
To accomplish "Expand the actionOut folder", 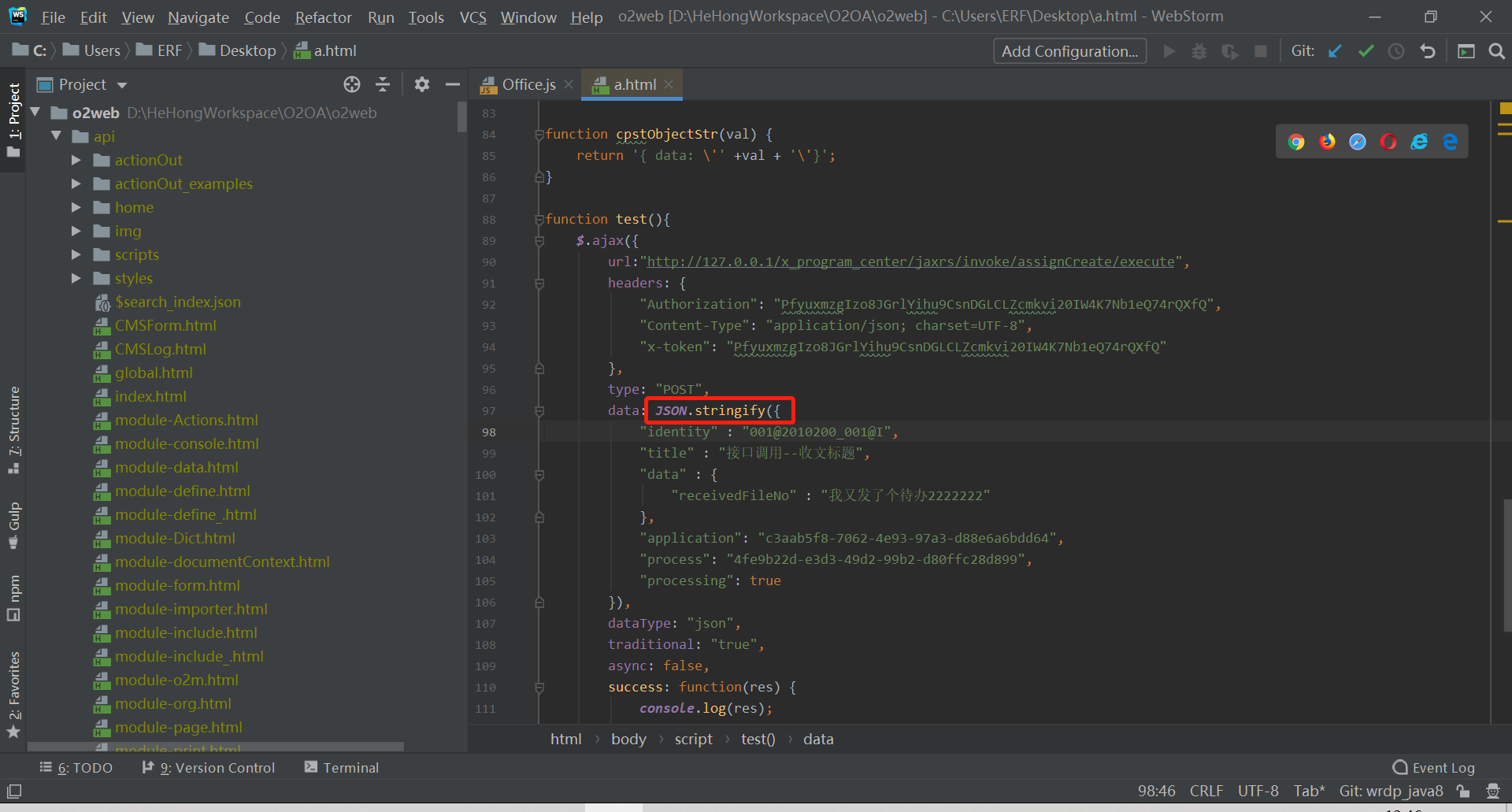I will tap(76, 160).
